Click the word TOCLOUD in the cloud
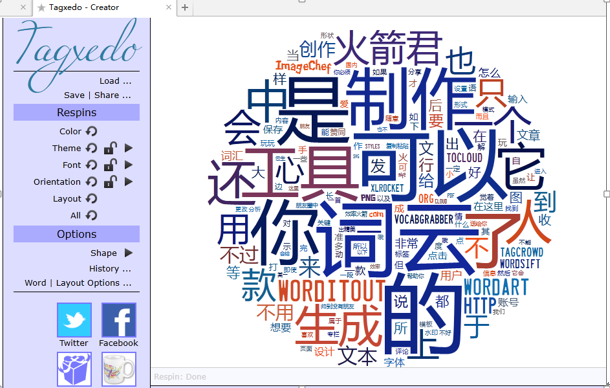Screen dimensions: 610x388 point(465,157)
